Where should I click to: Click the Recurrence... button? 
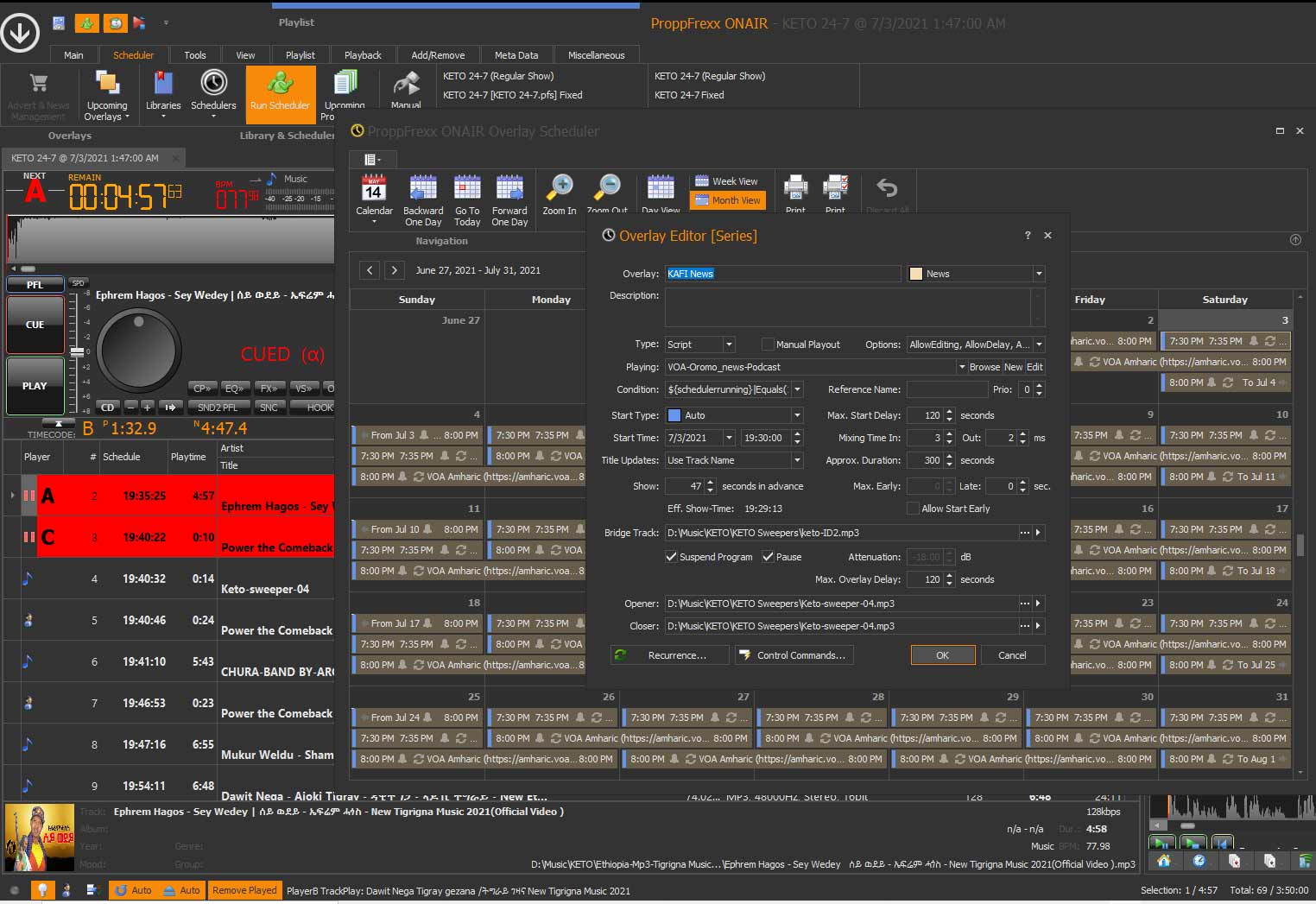[x=670, y=655]
